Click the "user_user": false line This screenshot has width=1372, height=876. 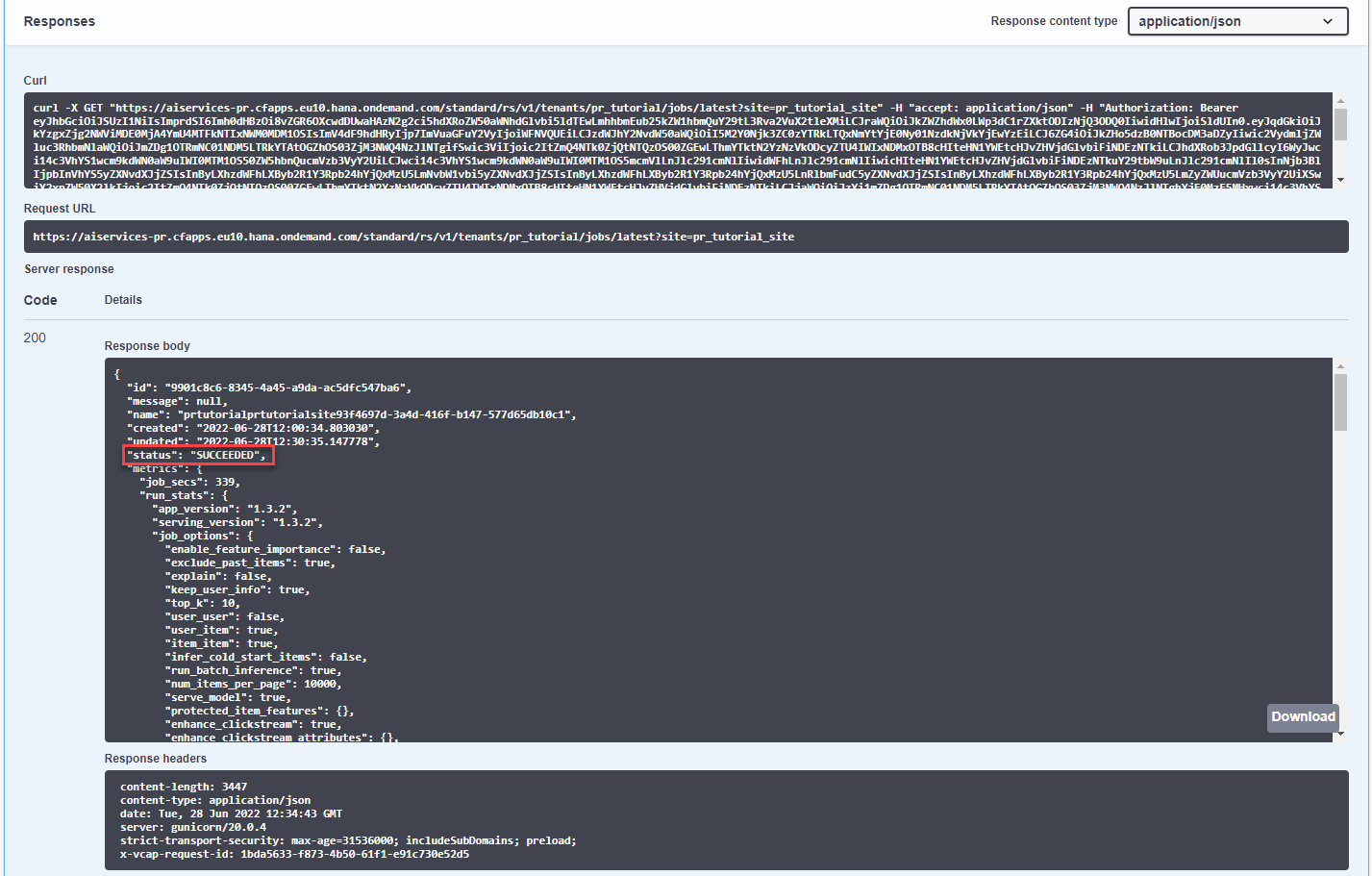tap(224, 616)
